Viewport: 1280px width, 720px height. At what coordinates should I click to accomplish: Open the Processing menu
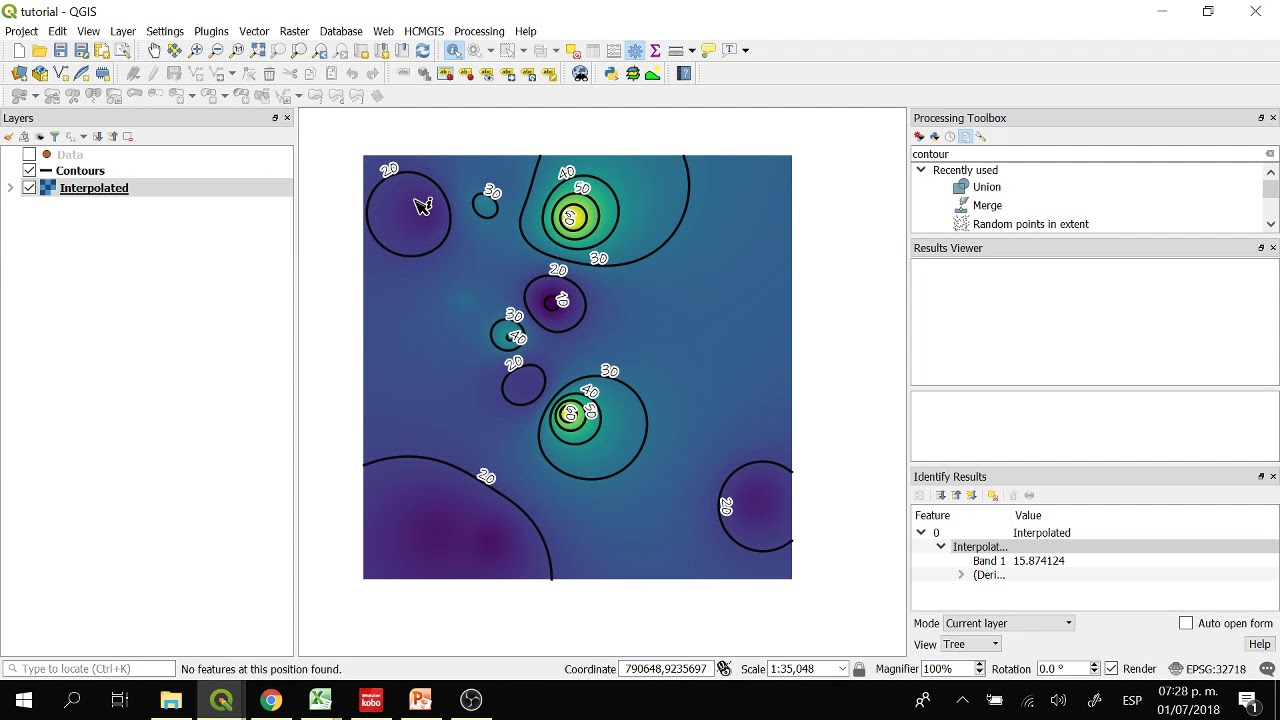(x=479, y=31)
